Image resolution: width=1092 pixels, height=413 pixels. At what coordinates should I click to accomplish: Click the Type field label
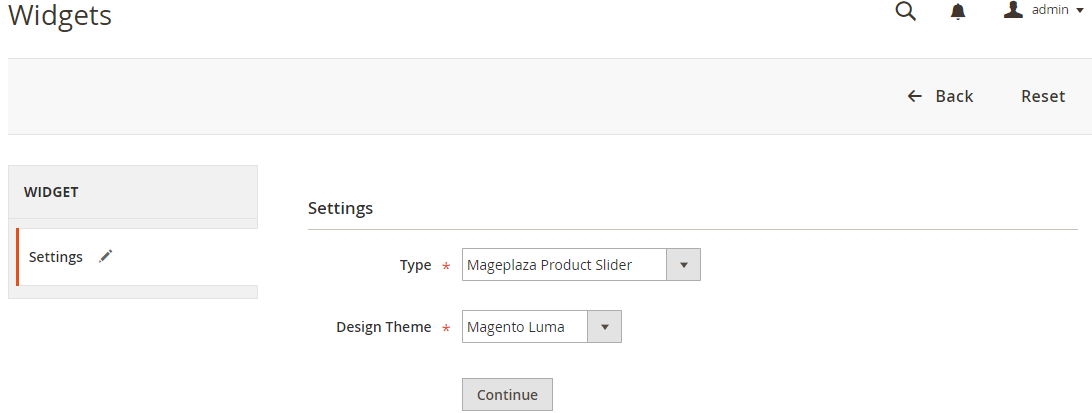coord(415,265)
